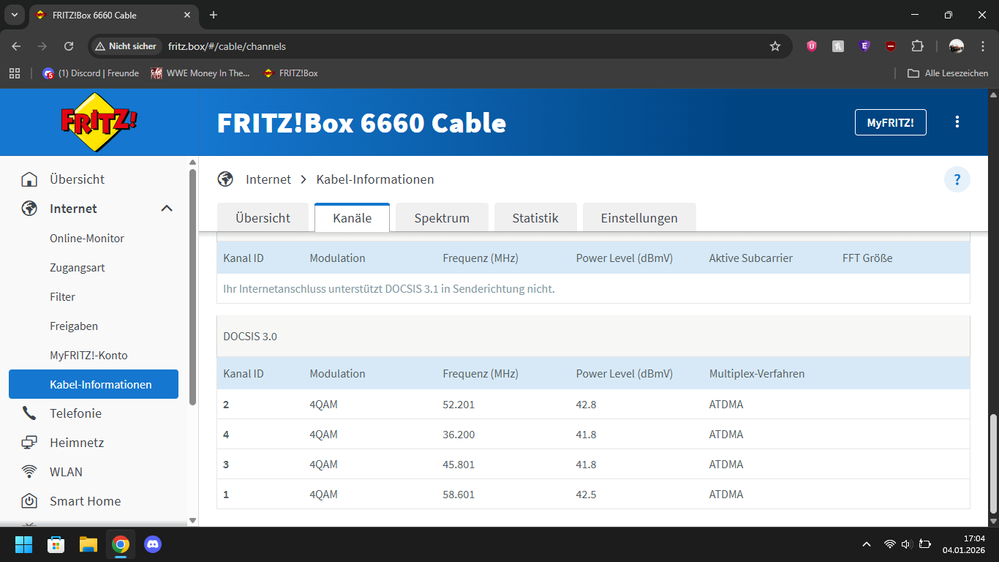Select Kabel-Informationen in sidebar

94,384
